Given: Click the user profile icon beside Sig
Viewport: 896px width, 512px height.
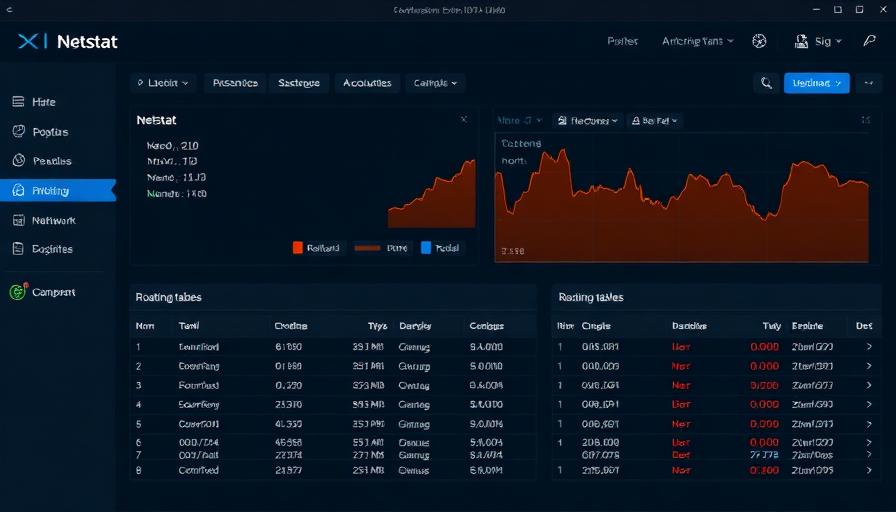Looking at the screenshot, I should tap(801, 41).
